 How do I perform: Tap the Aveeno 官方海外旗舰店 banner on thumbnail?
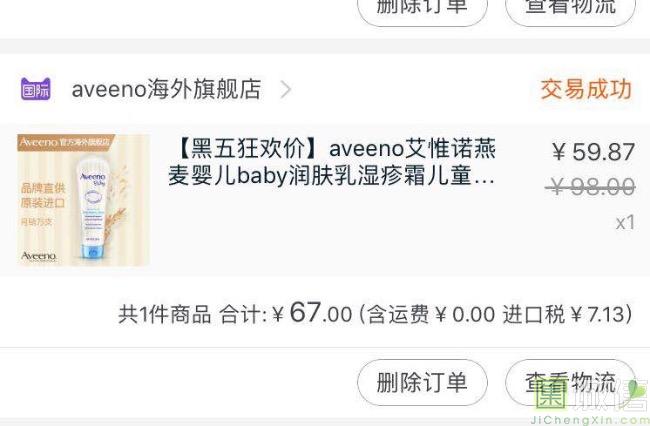click(65, 142)
